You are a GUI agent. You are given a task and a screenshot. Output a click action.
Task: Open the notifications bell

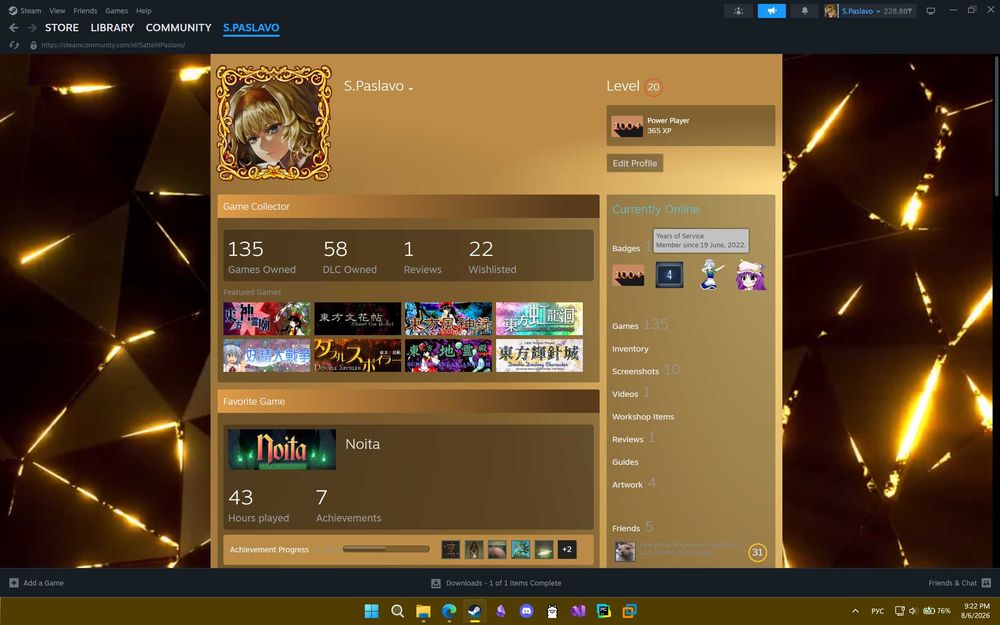click(804, 11)
